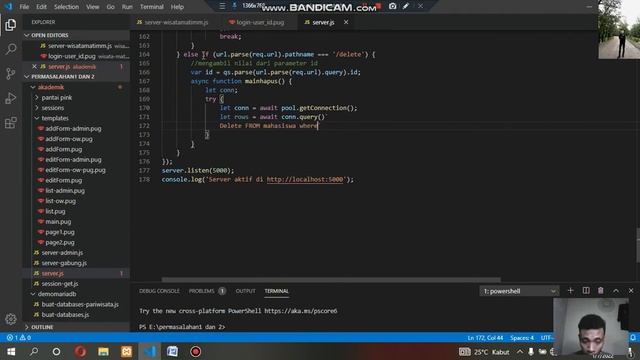Open the File menu

click(x=24, y=7)
